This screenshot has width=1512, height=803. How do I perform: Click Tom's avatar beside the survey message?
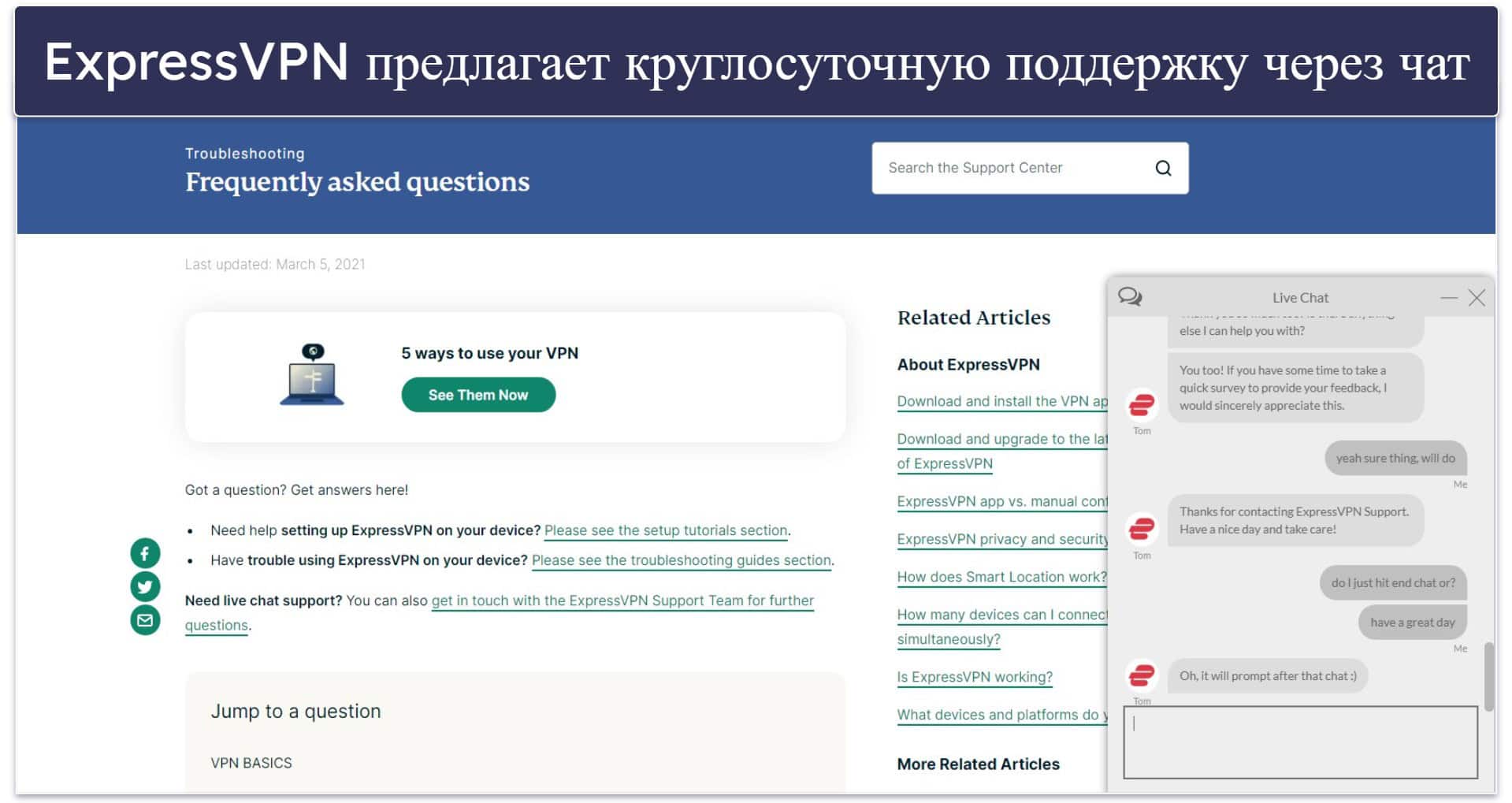coord(1142,405)
